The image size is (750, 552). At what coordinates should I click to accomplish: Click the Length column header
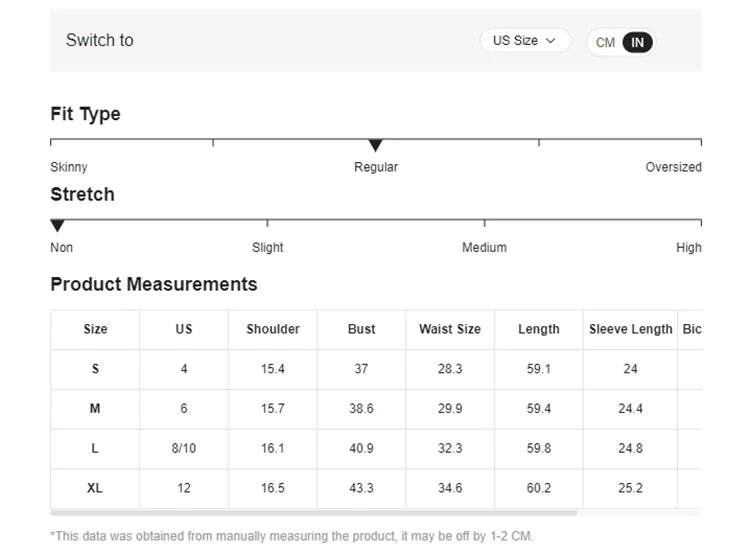point(539,329)
